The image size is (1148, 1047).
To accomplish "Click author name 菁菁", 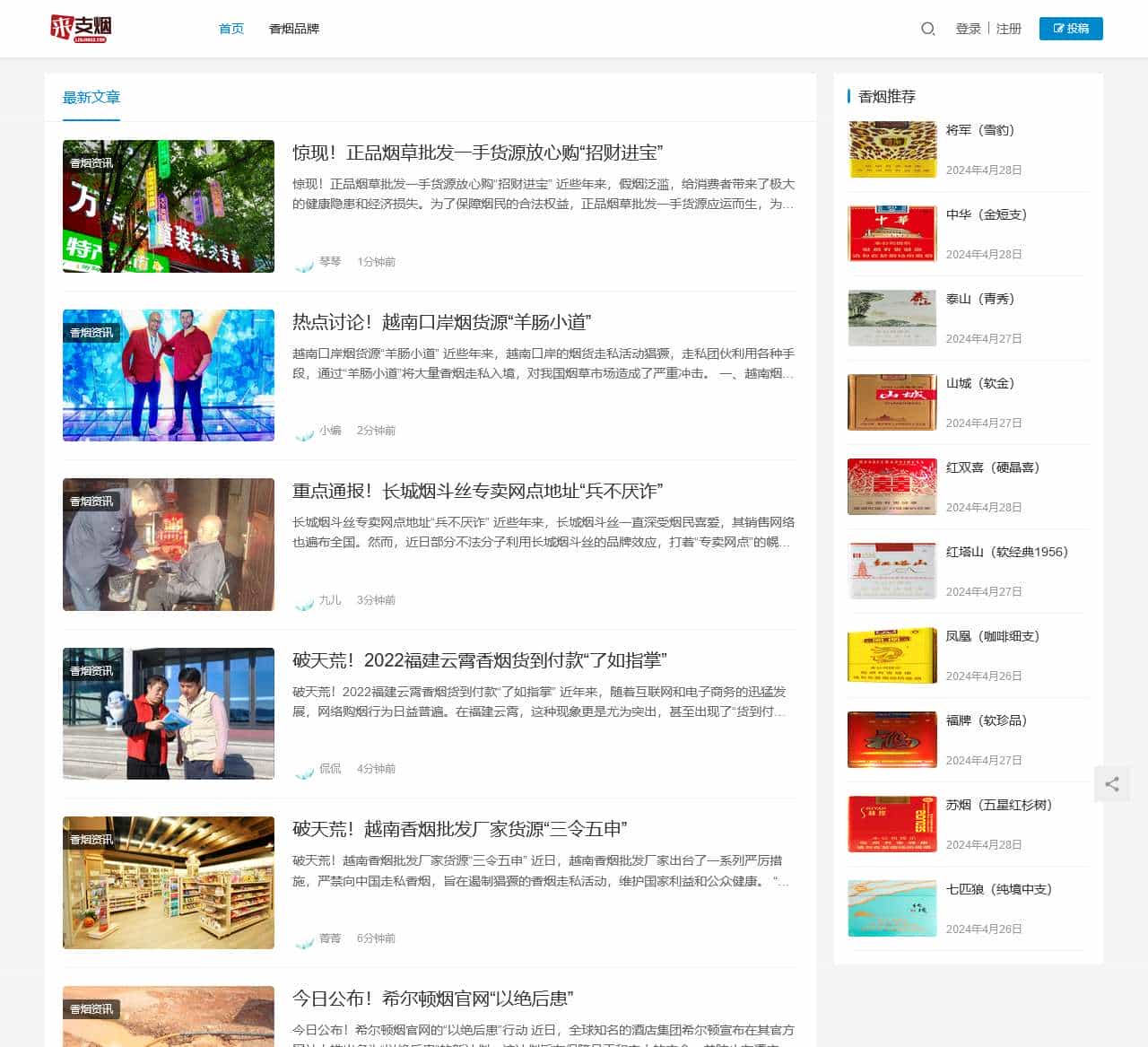I will pyautogui.click(x=330, y=938).
